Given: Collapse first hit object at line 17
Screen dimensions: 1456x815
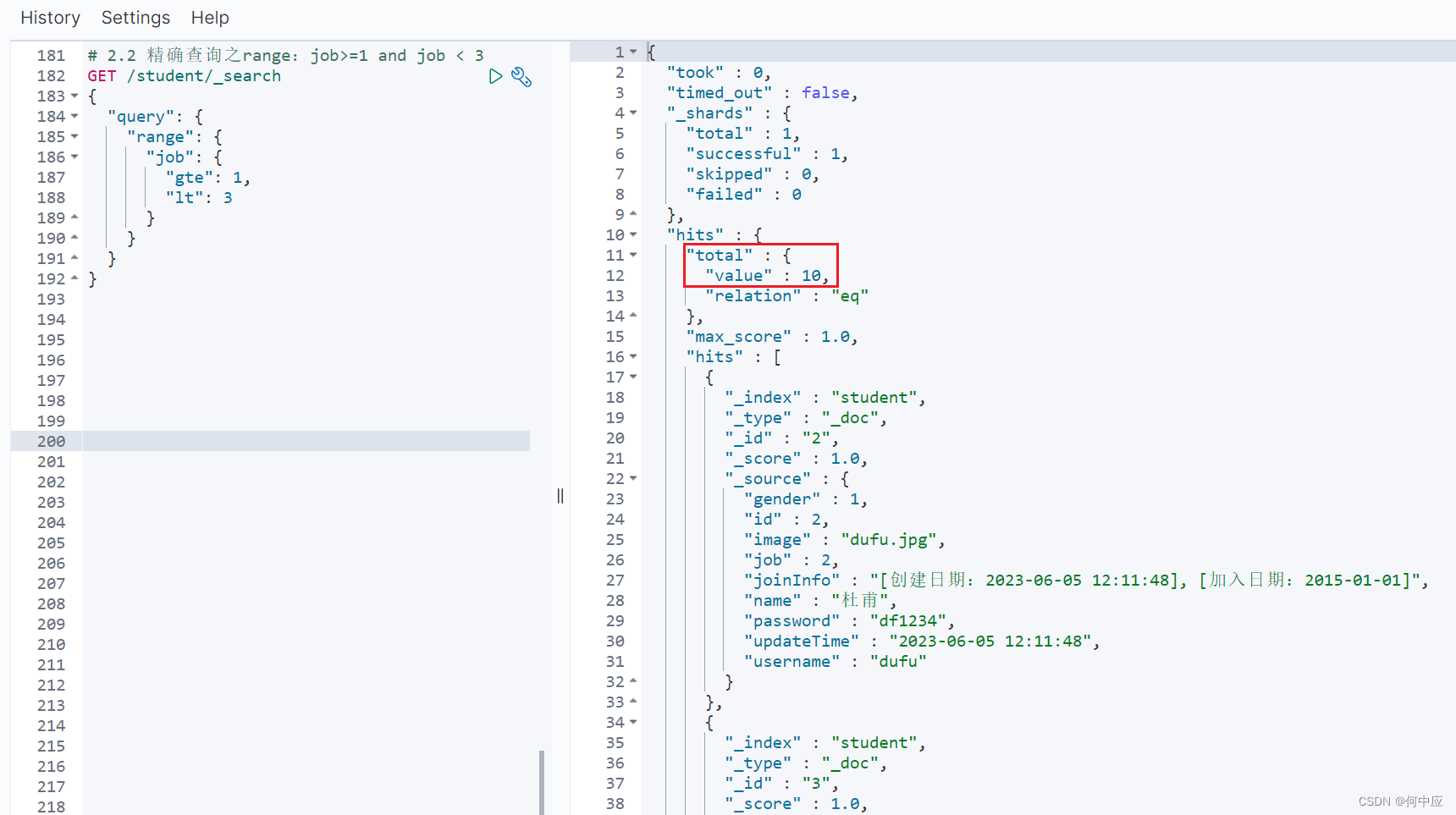Looking at the screenshot, I should point(633,377).
